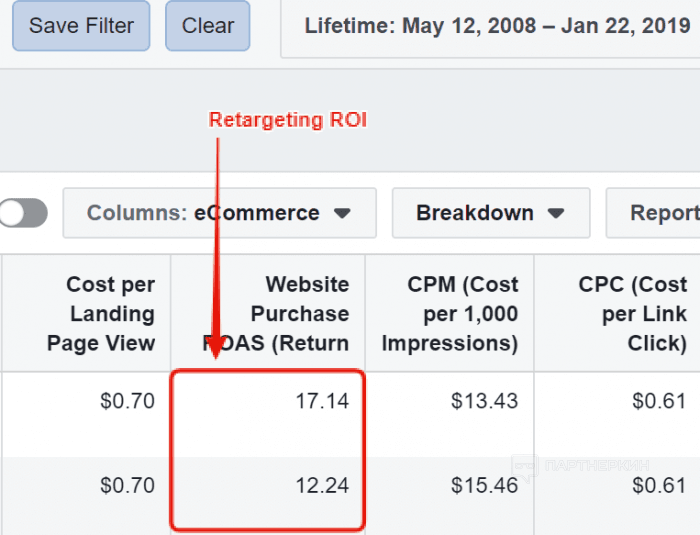Click the Save Filter button
Viewport: 700px width, 535px height.
pyautogui.click(x=81, y=25)
